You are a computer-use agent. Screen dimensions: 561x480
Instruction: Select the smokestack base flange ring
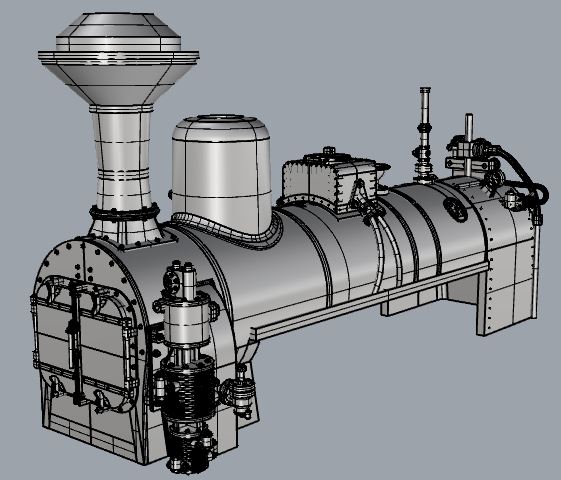coord(125,212)
